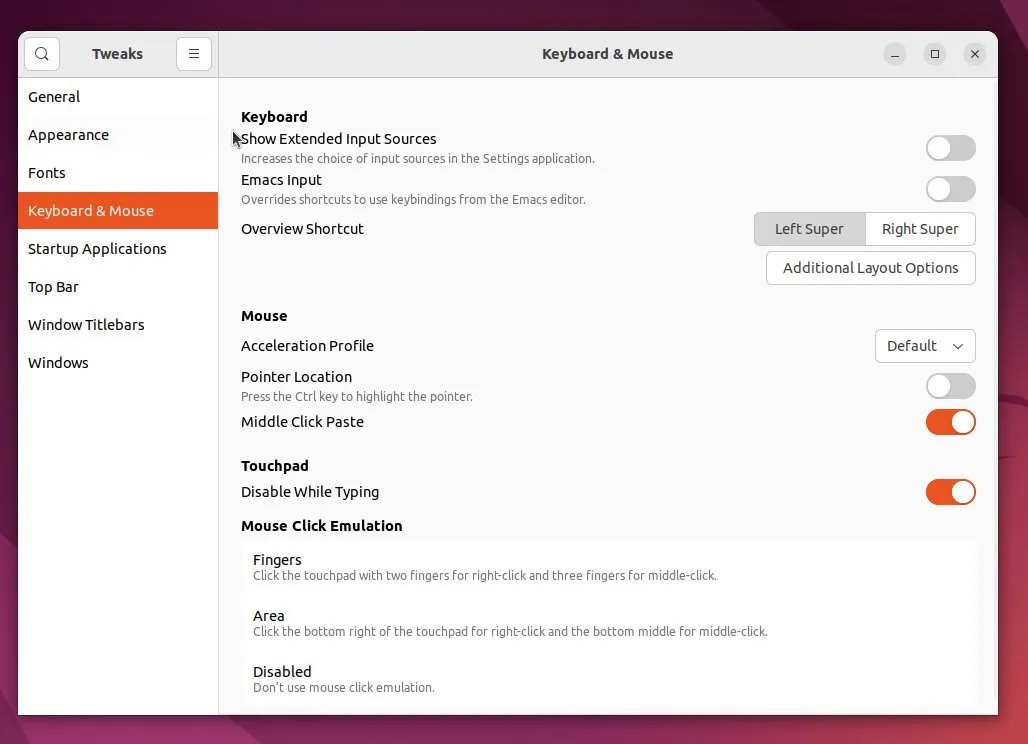Turn off Disable While Typing for touchpad

949,492
